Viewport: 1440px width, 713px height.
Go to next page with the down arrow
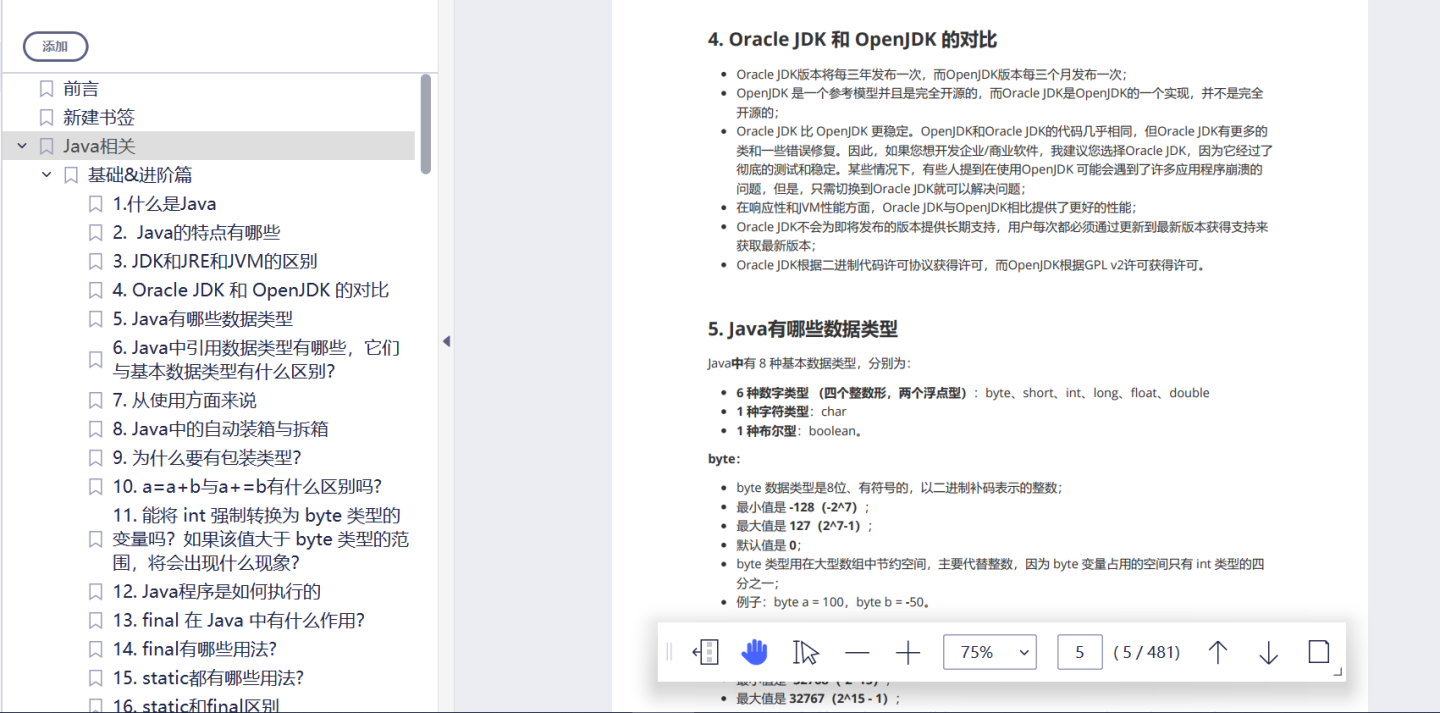click(x=1267, y=651)
